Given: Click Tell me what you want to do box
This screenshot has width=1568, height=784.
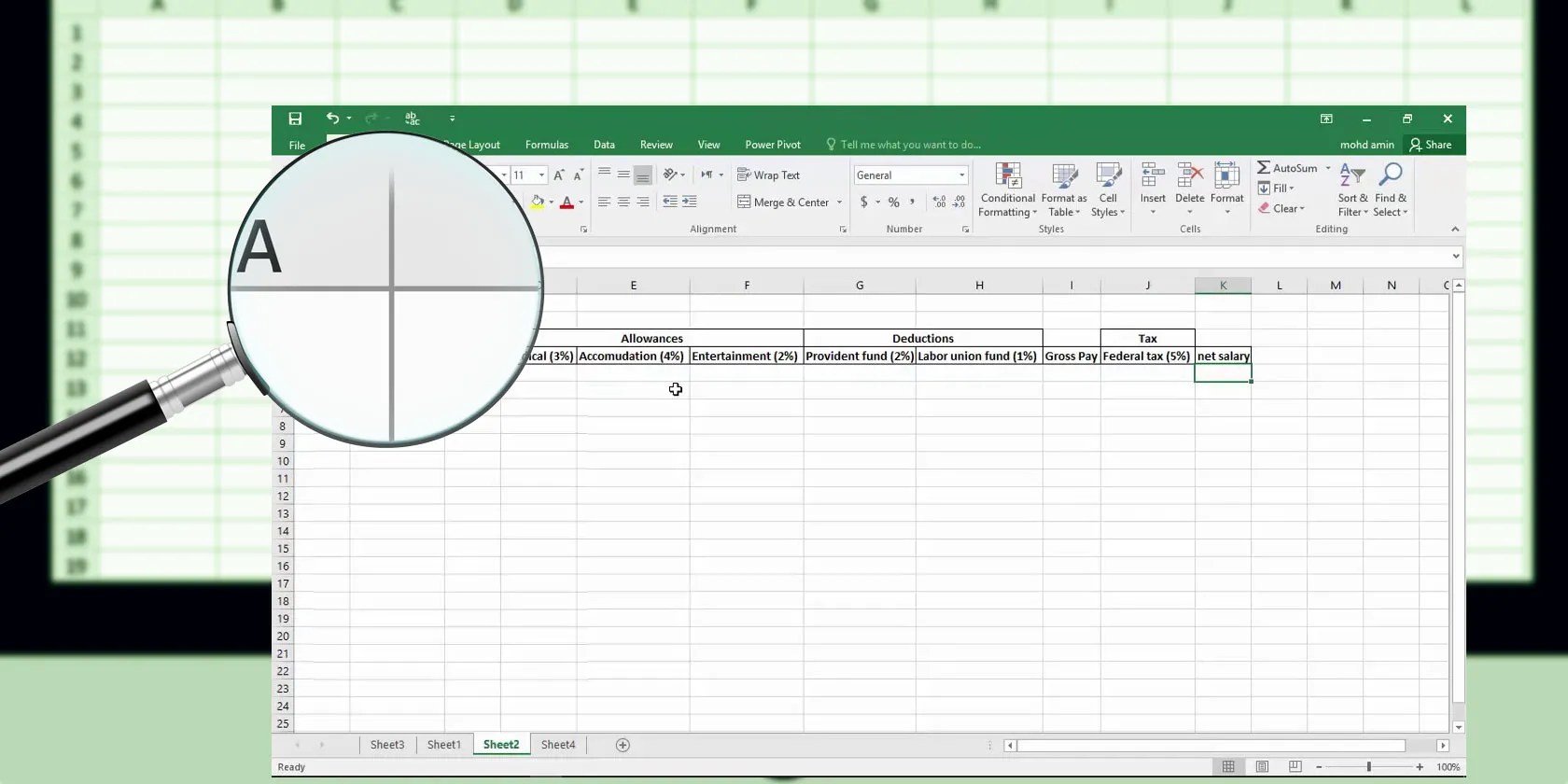Looking at the screenshot, I should pos(903,145).
